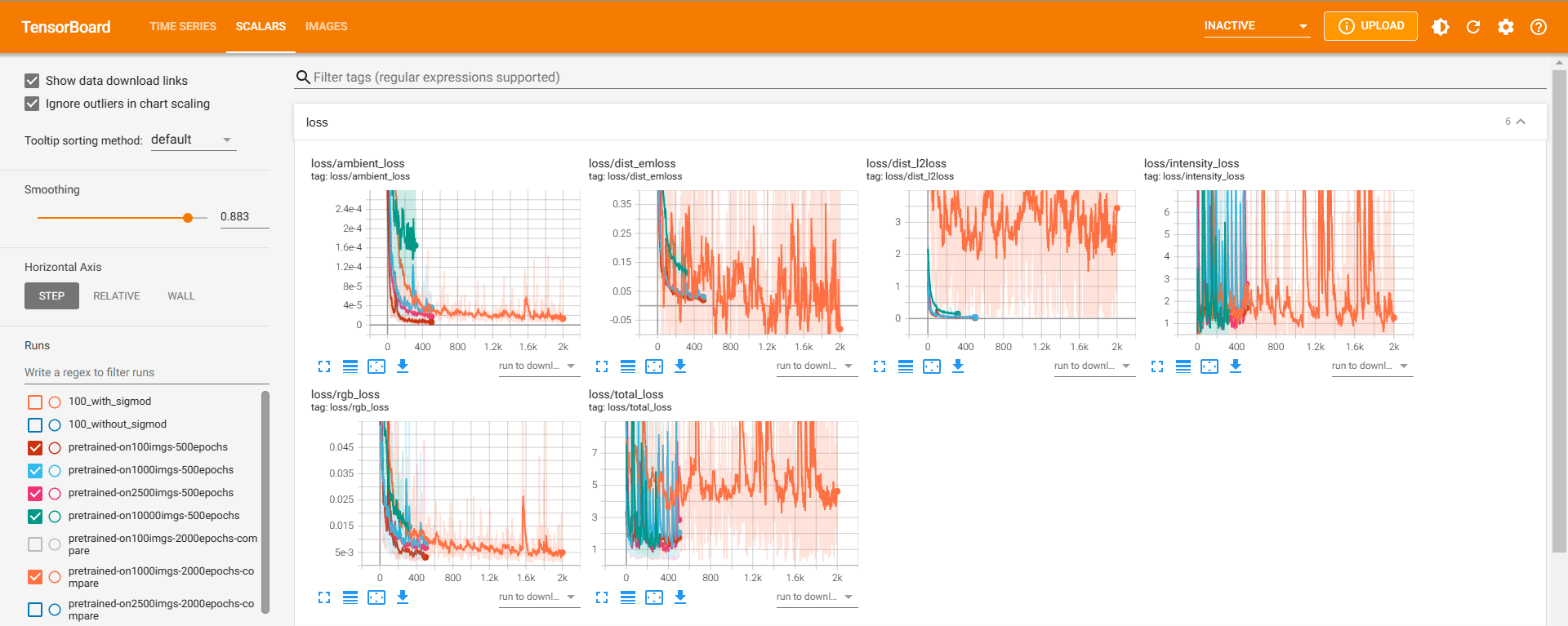Click the UPLOAD button
The width and height of the screenshot is (1568, 626).
coord(1370,26)
